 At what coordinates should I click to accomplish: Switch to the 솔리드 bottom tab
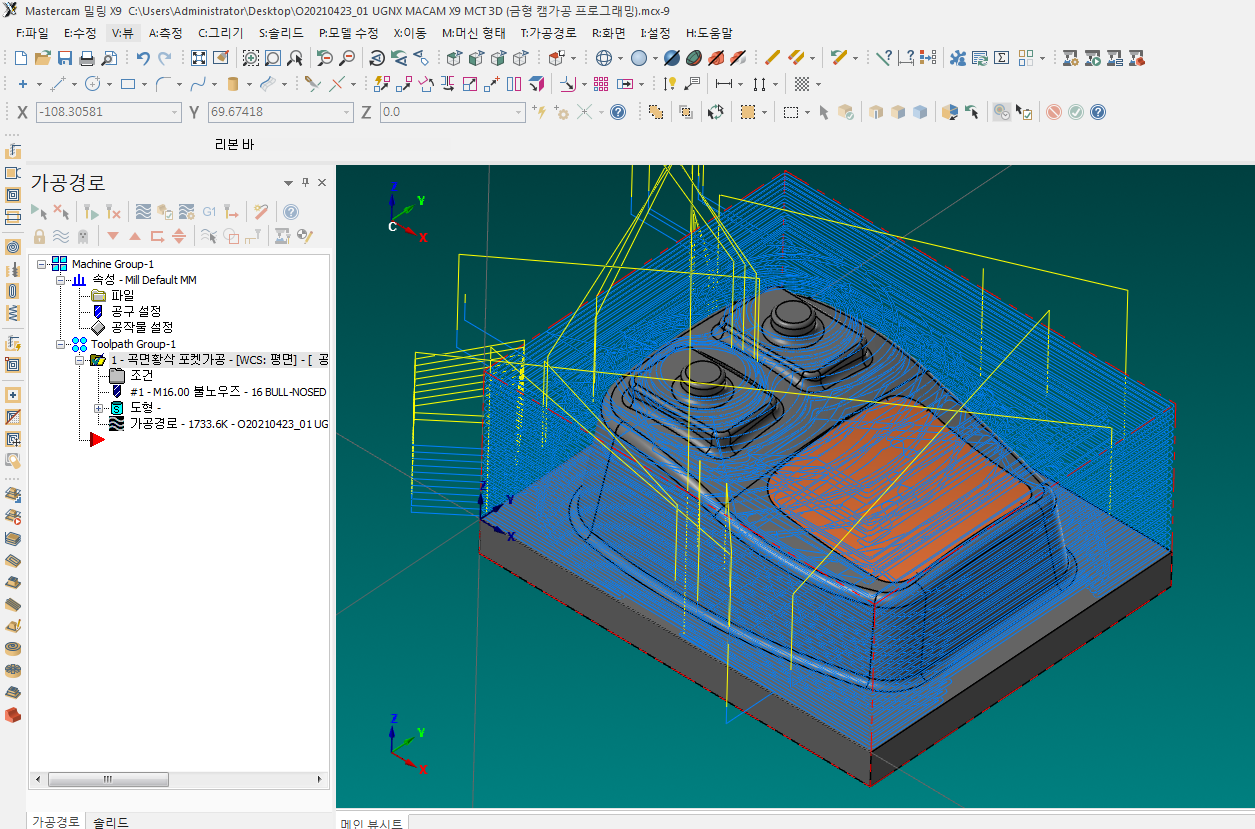click(x=111, y=821)
